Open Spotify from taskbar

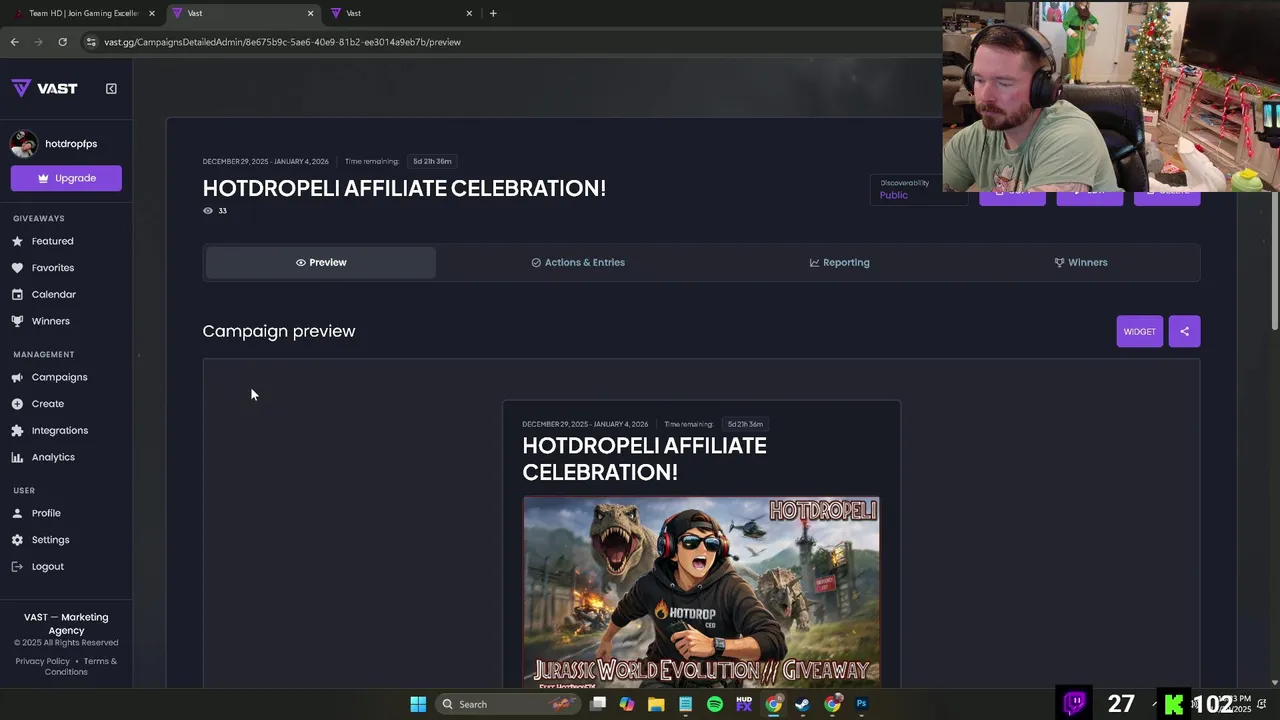coord(715,704)
